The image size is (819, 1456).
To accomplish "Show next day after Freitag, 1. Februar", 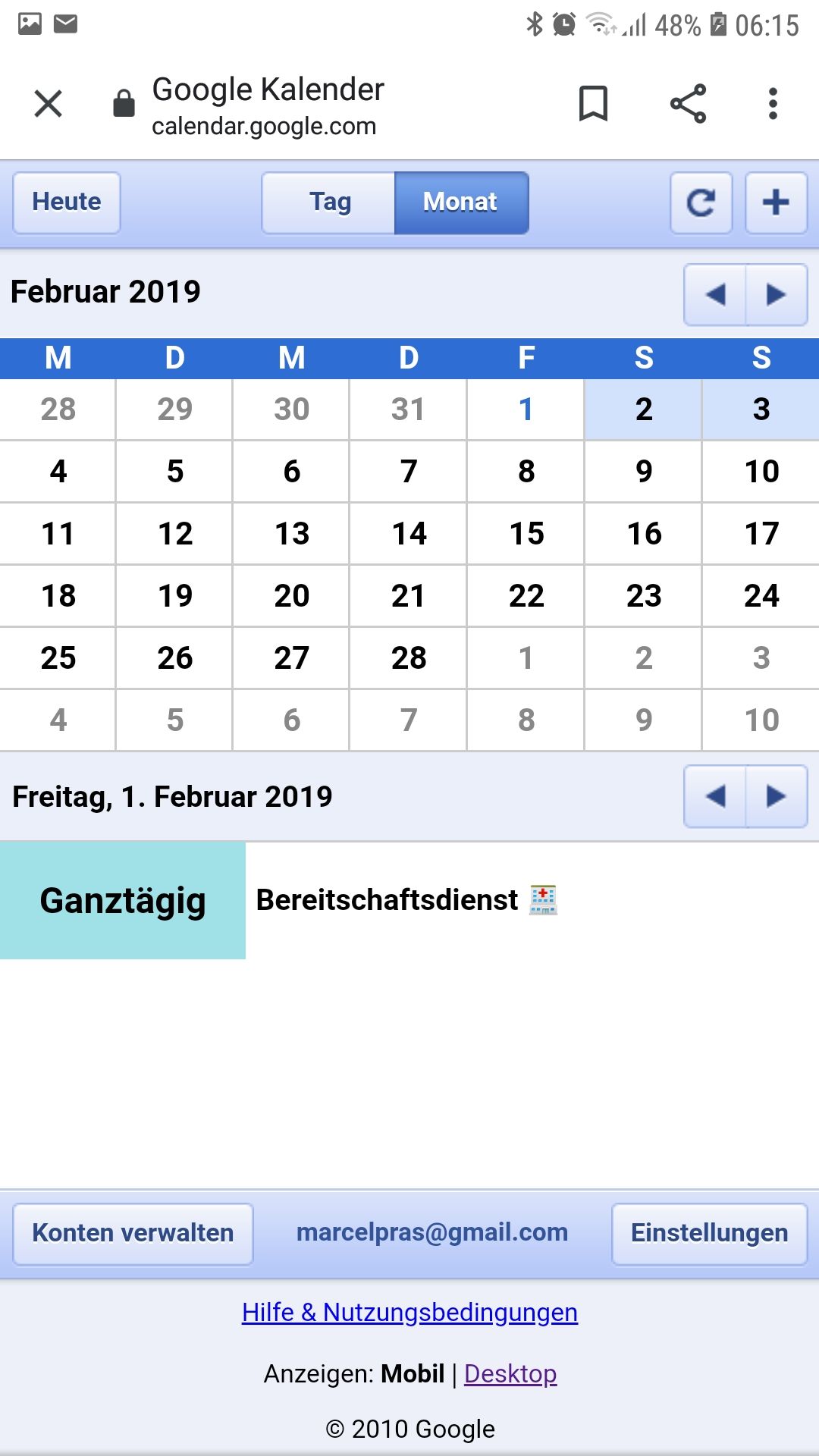I will 776,796.
